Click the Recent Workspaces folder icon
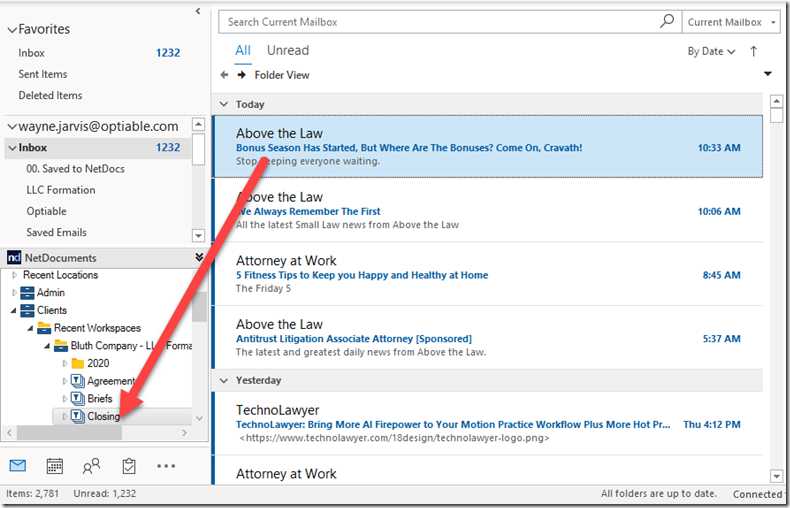The width and height of the screenshot is (790, 508). [44, 328]
